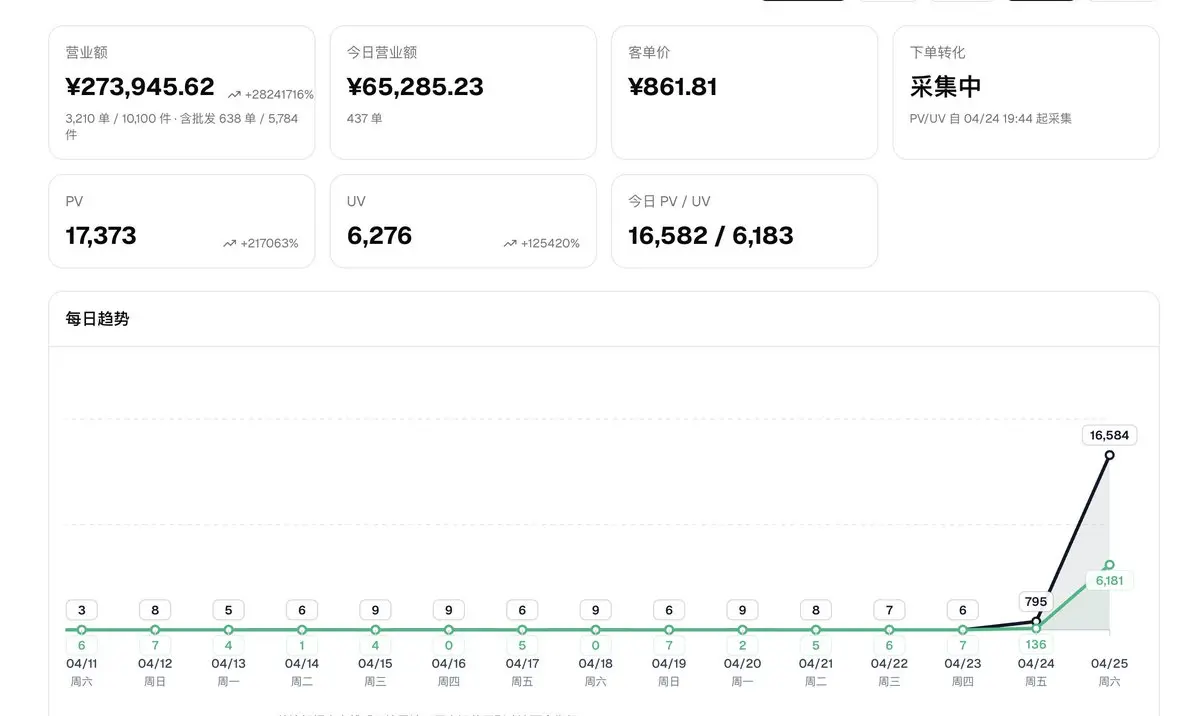Click the +28241716% growth percentage

pos(279,95)
